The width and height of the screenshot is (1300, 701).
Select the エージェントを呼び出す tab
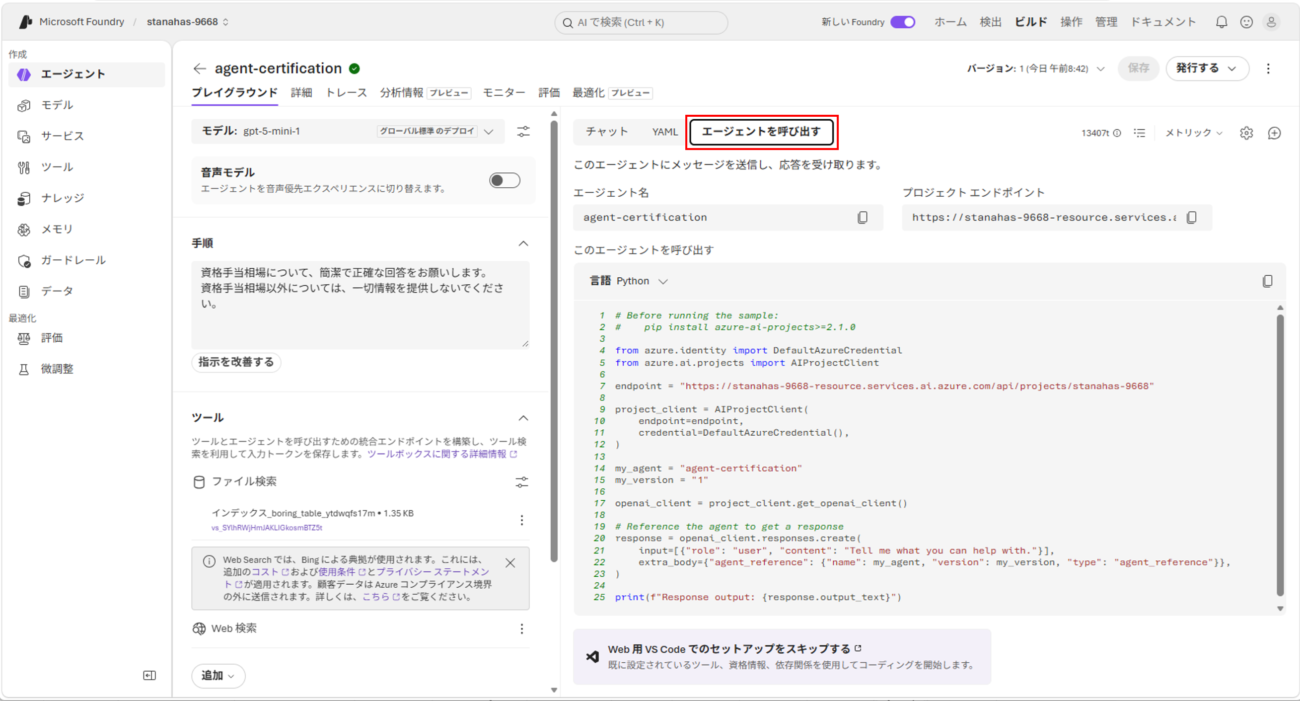761,132
